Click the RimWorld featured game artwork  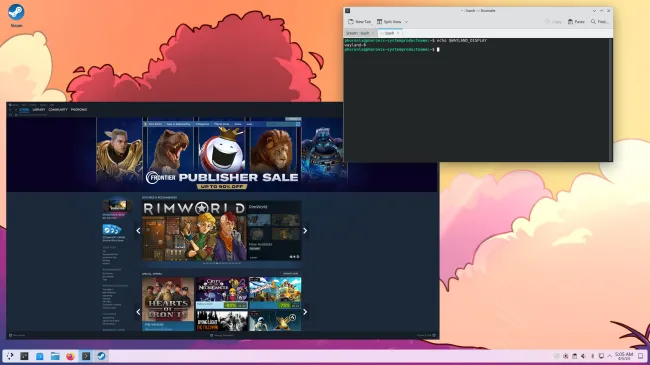[194, 231]
